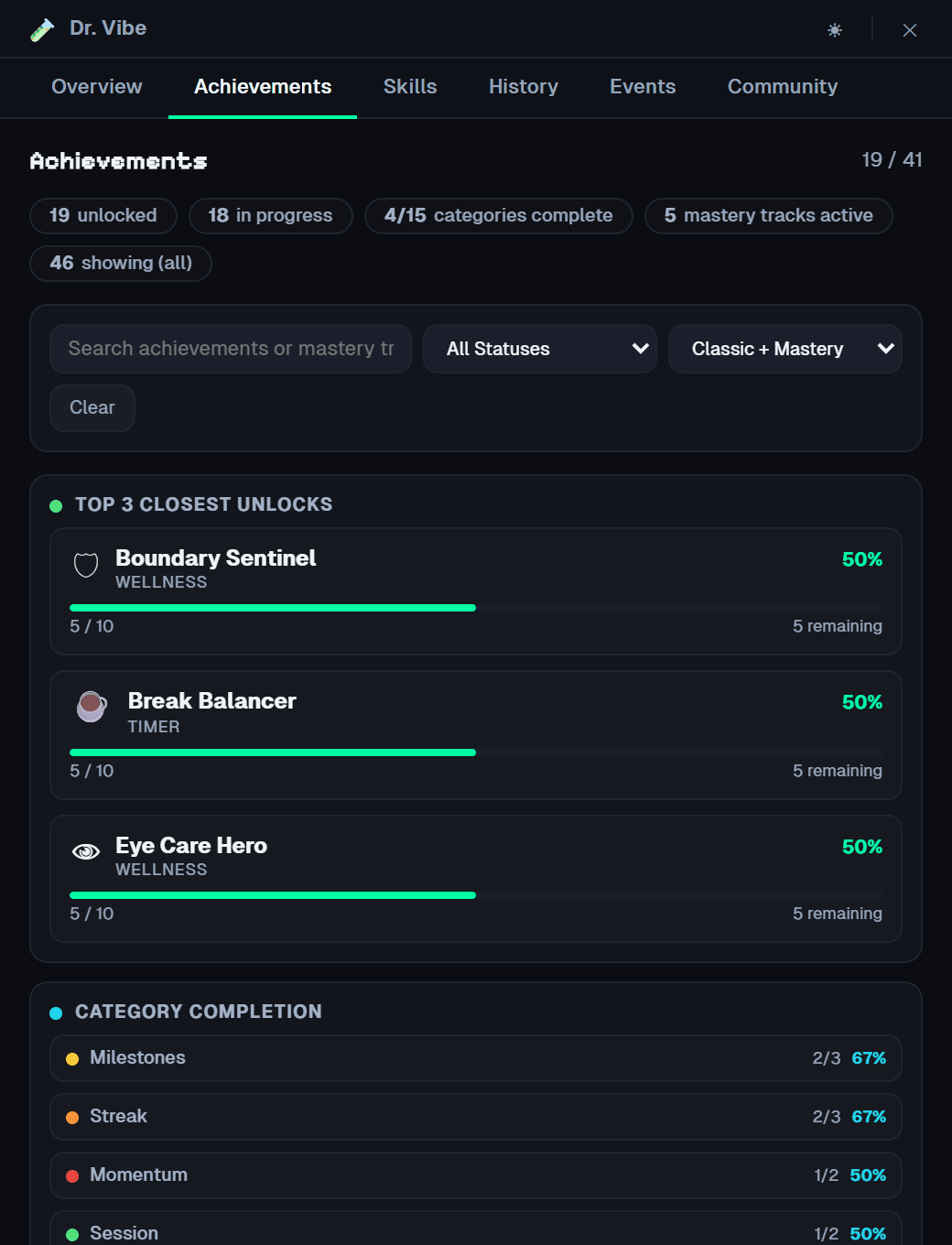Click WELLNESS label under Eye Care Hero
Viewport: 952px width, 1245px height.
tap(161, 870)
